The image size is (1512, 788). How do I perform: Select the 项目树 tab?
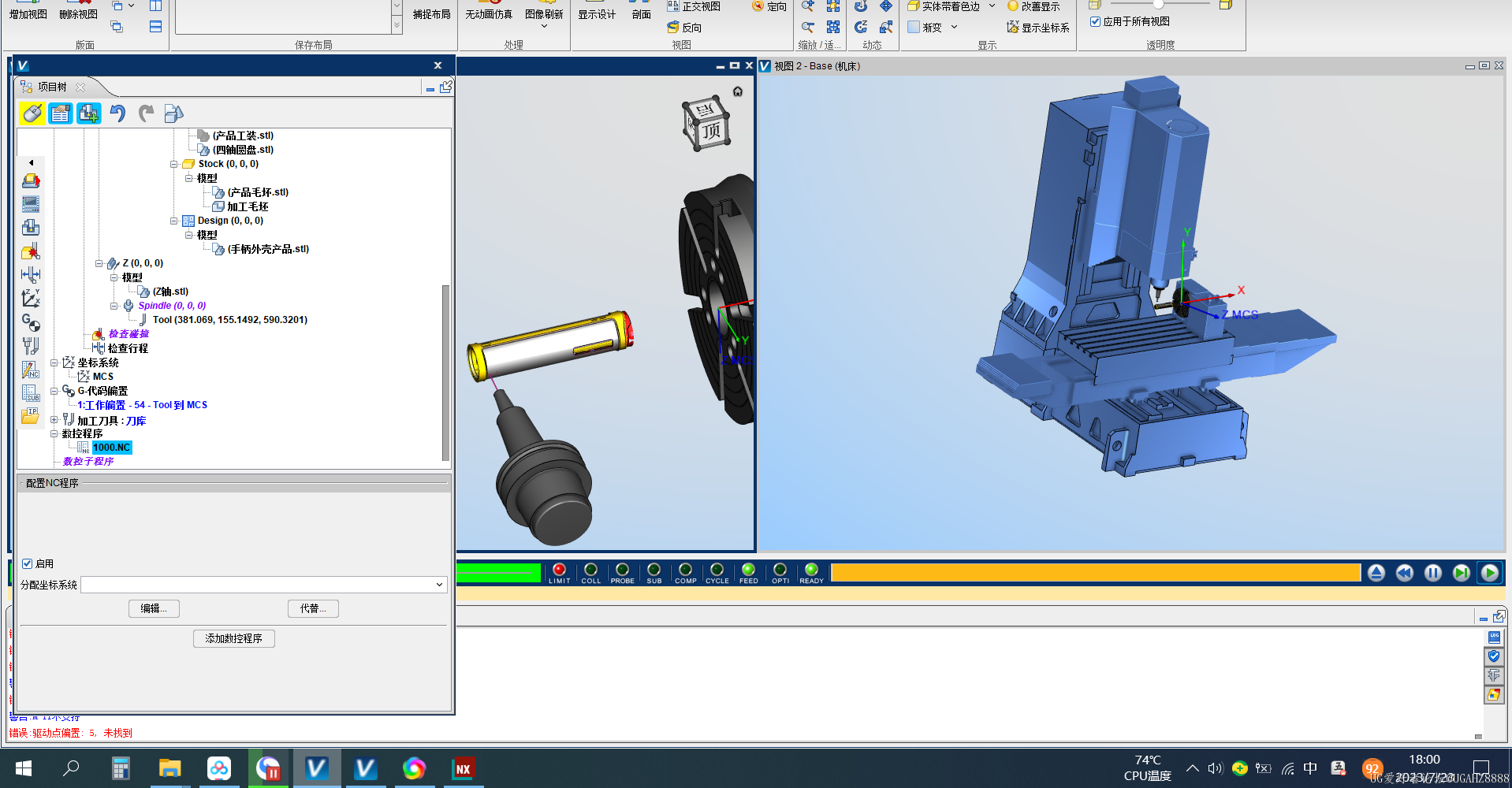[x=52, y=87]
